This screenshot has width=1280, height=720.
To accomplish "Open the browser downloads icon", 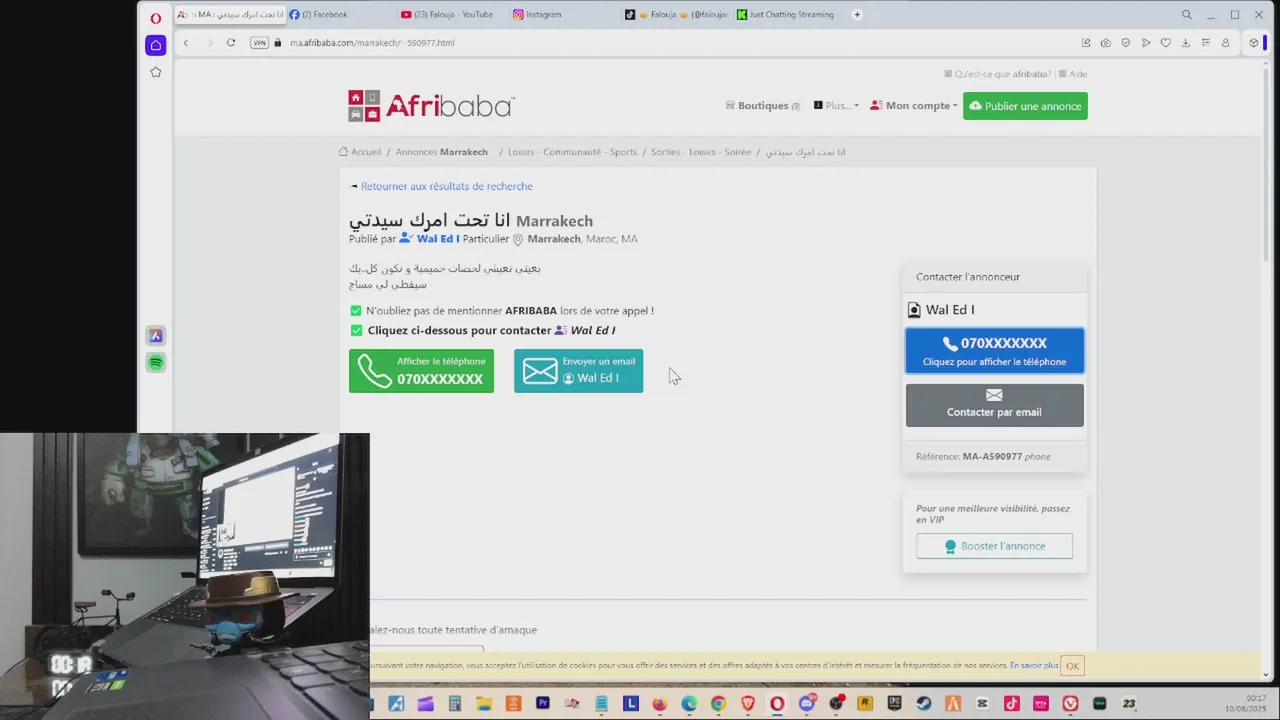I will 1186,43.
